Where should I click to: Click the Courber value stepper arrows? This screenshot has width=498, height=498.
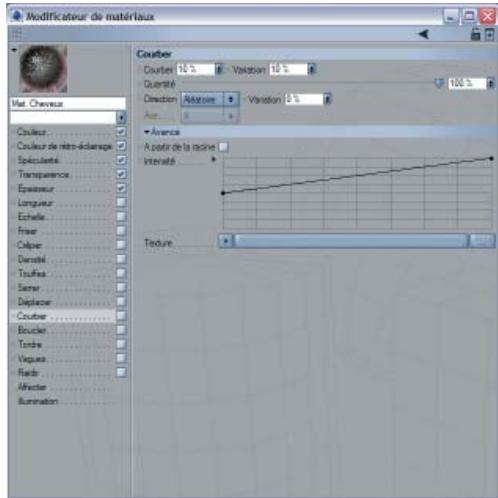tap(219, 69)
